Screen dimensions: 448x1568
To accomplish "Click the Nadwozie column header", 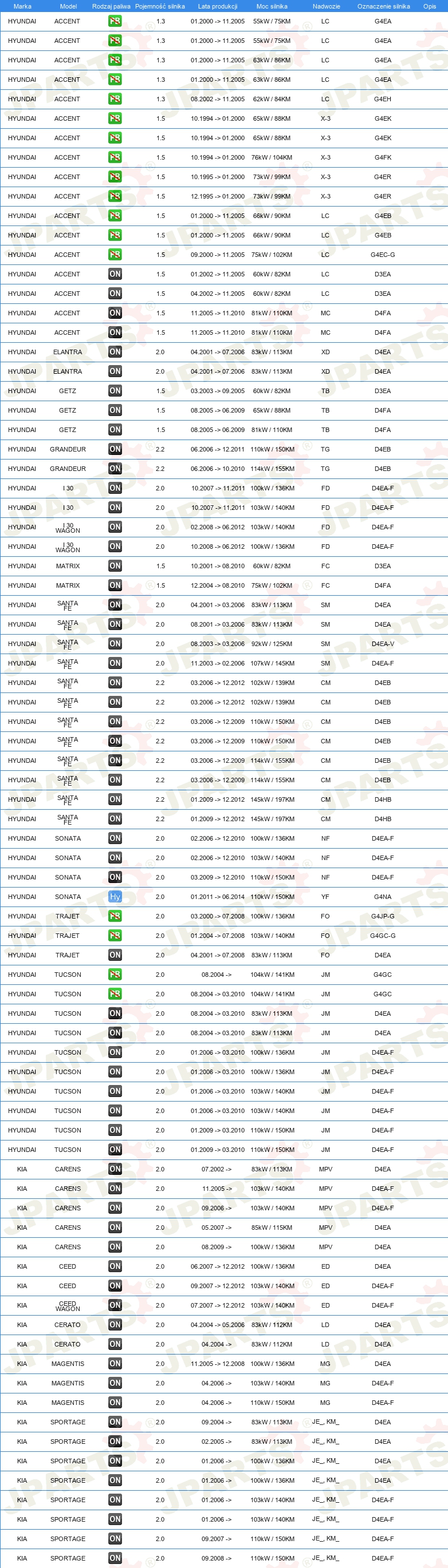I will [326, 6].
